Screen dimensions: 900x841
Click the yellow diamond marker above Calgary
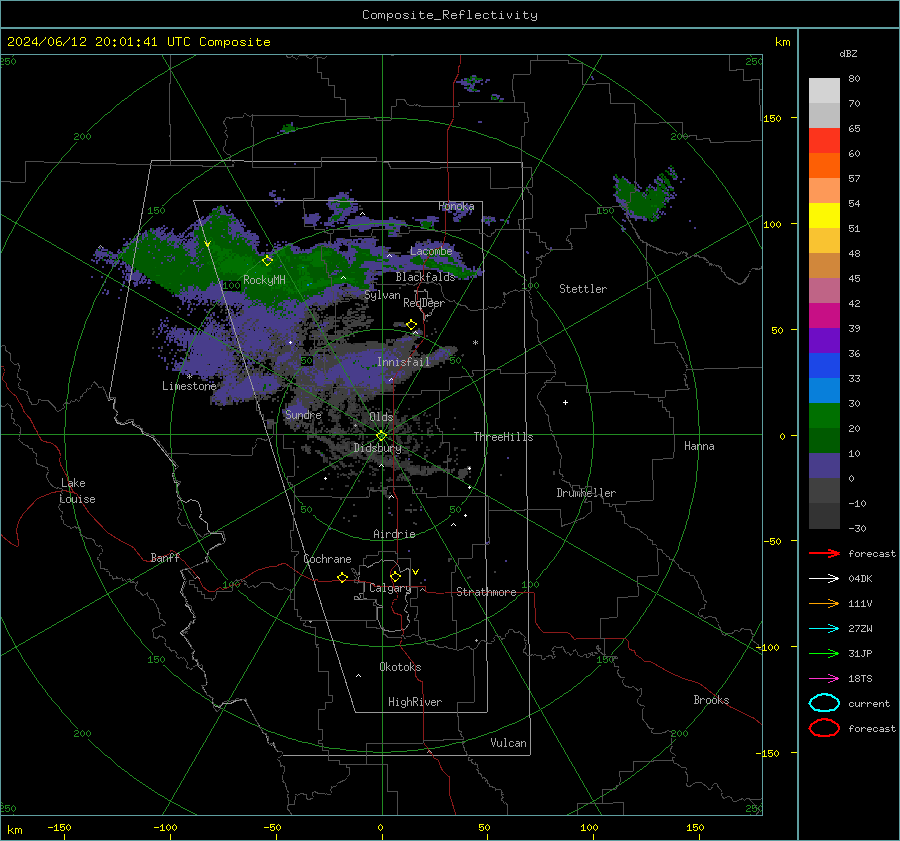(x=395, y=576)
